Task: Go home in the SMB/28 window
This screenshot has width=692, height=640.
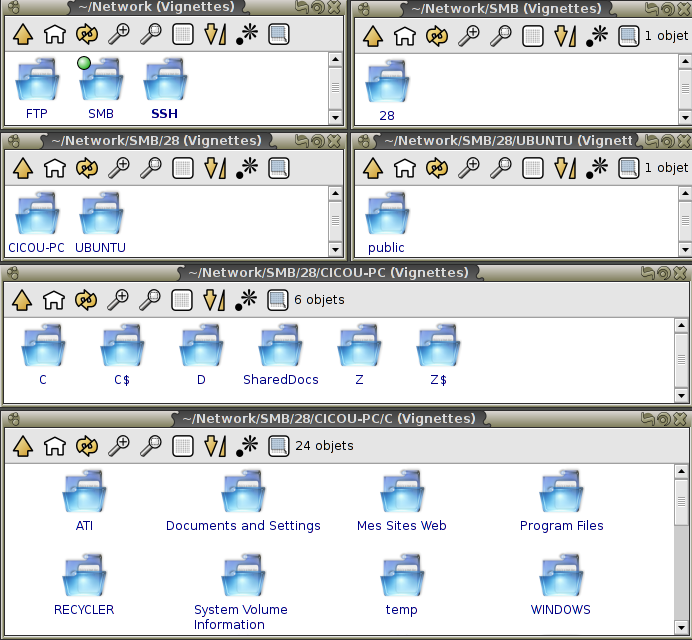Action: (55, 168)
